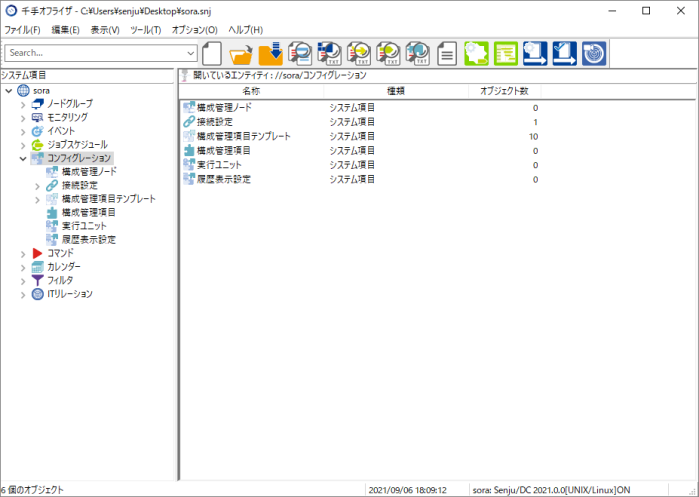This screenshot has width=699, height=497.
Task: Open the ファイル(F) menu
Action: coord(22,30)
